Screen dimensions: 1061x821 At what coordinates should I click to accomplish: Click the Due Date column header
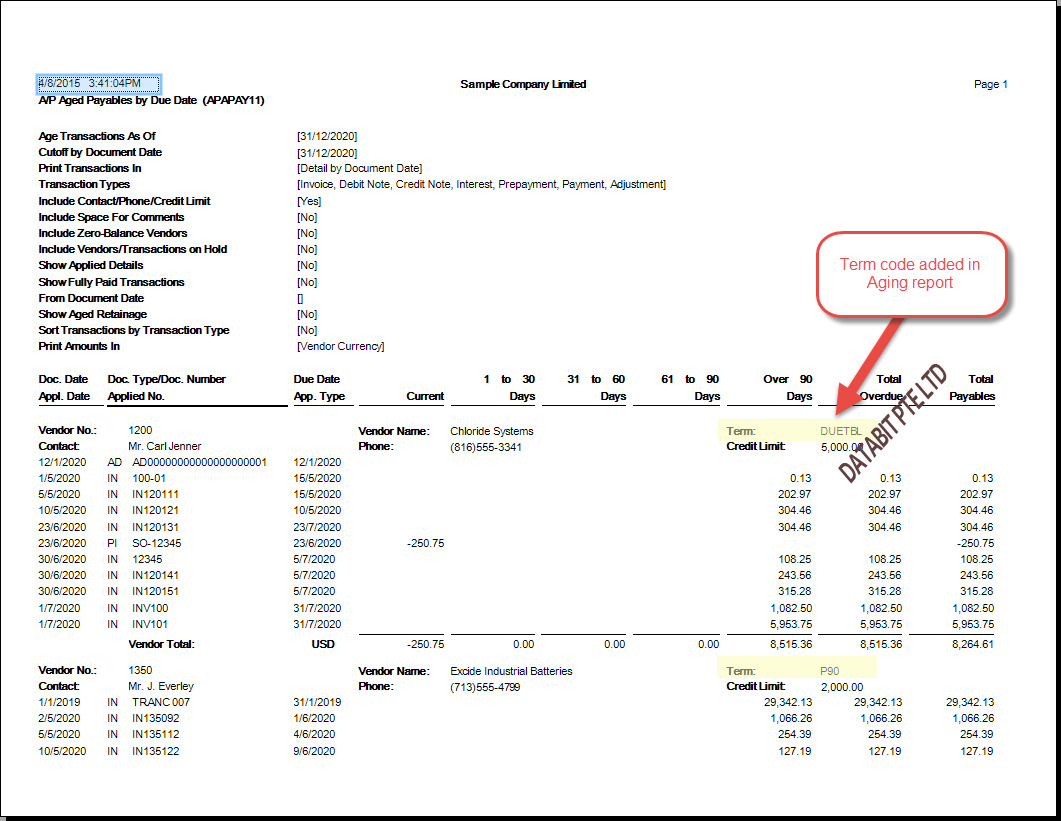pyautogui.click(x=317, y=379)
